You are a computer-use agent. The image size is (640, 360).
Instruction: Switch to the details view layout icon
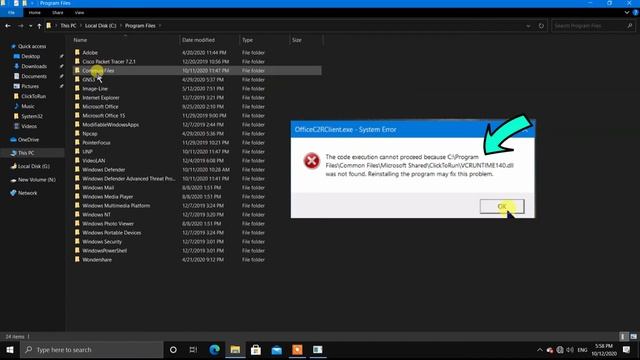[623, 337]
